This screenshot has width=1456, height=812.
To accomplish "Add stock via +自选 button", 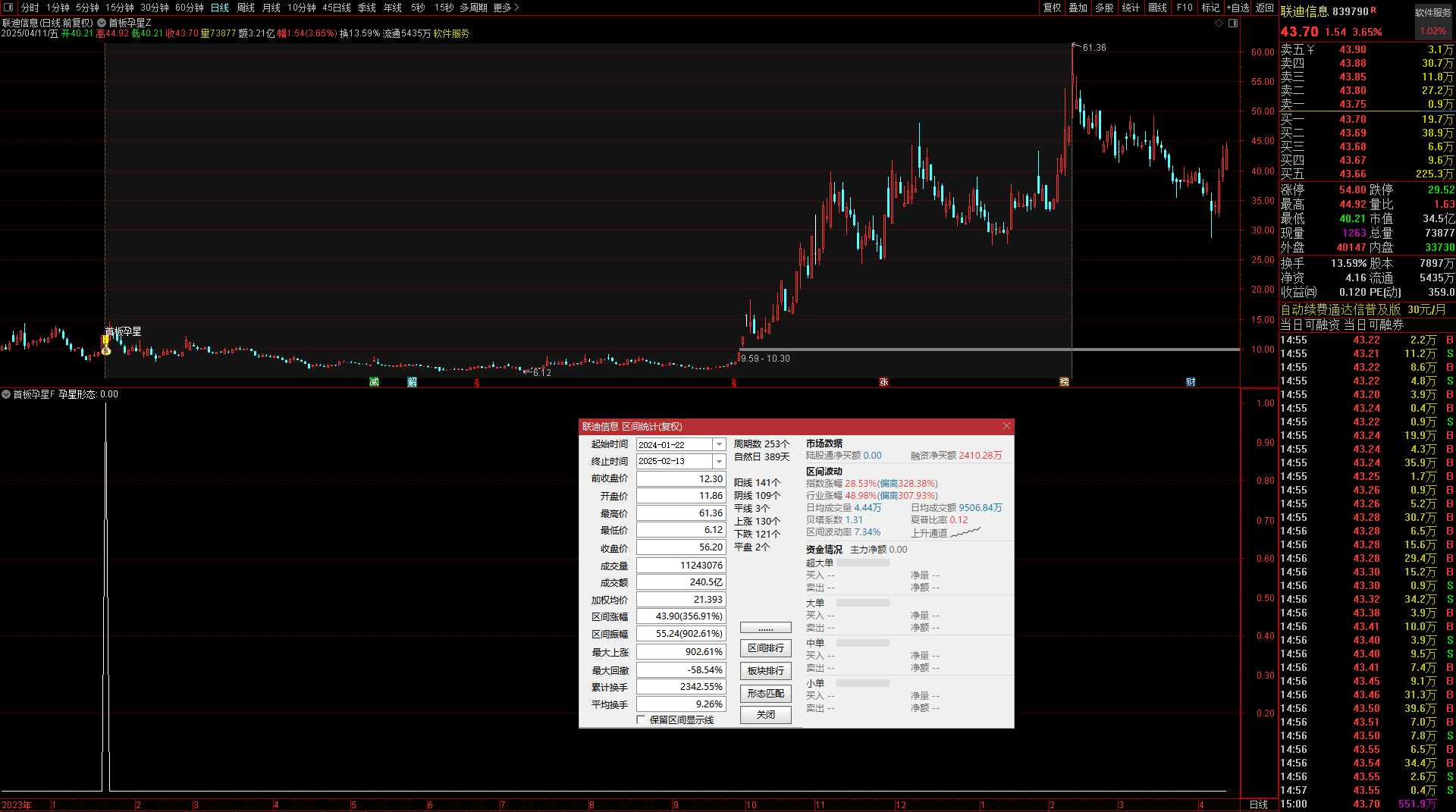I will tap(1238, 8).
